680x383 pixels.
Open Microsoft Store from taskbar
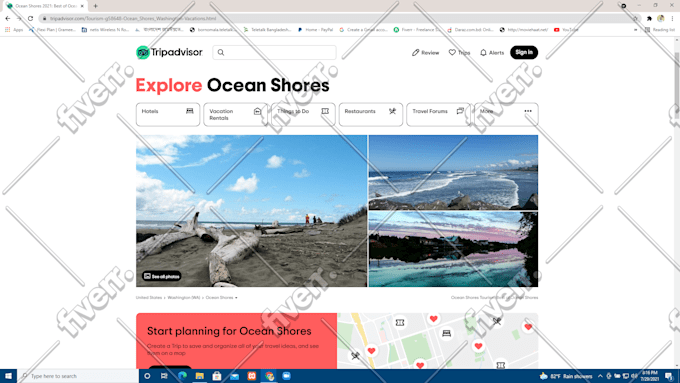click(217, 376)
